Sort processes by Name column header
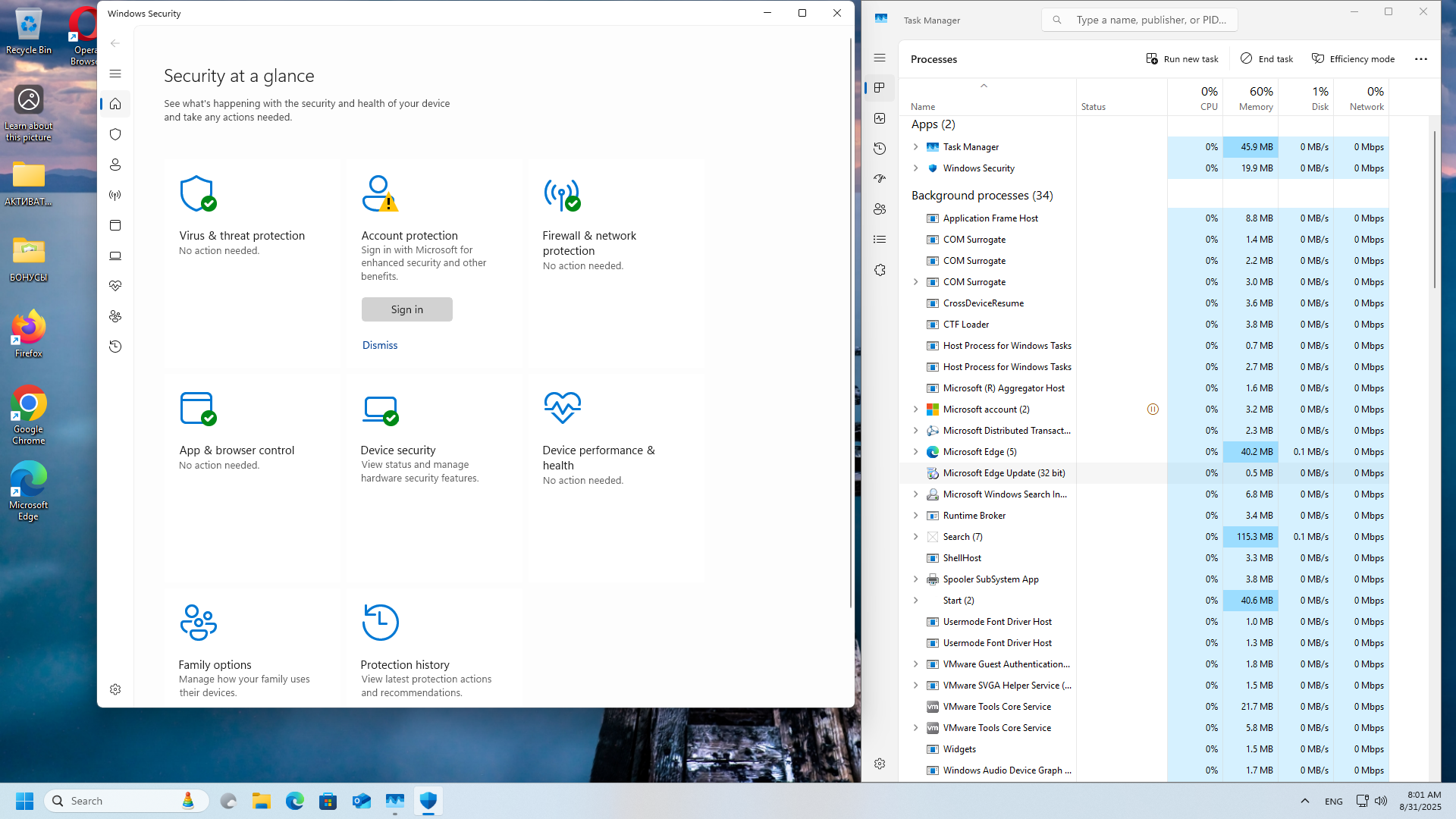 point(987,98)
